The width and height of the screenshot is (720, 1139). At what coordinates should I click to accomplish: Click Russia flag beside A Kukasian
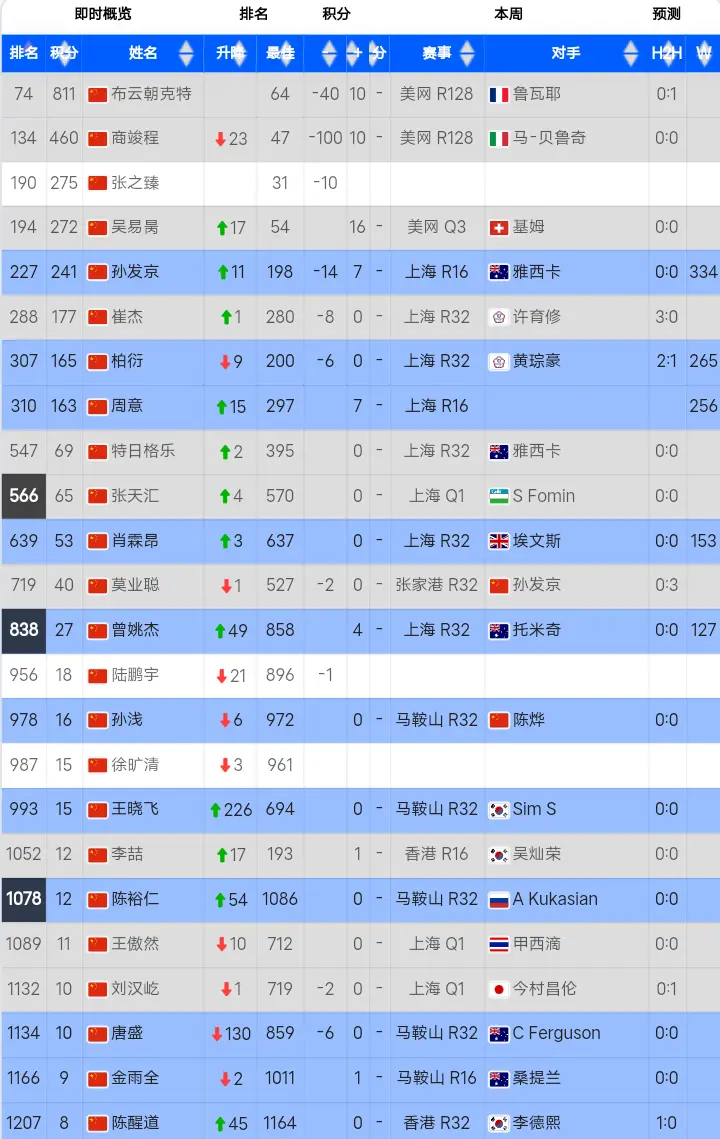tap(499, 900)
